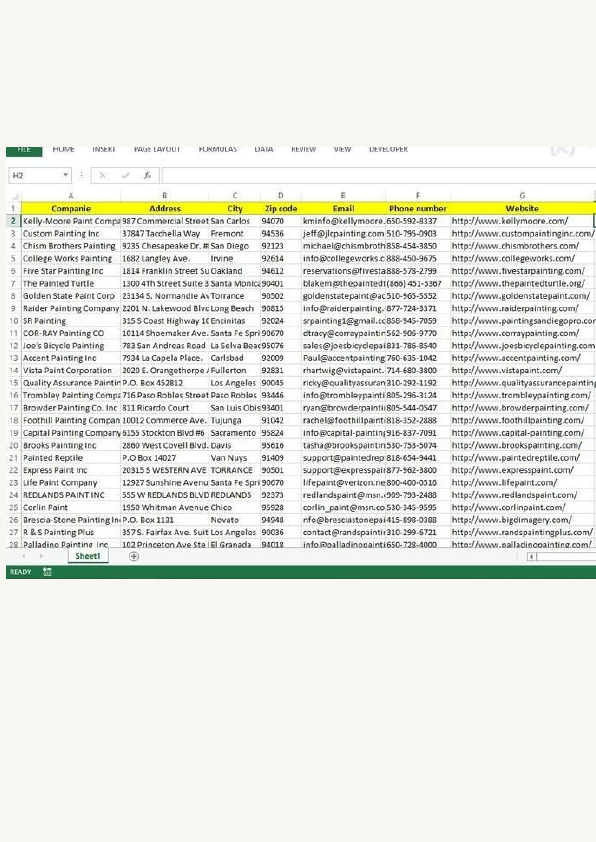The width and height of the screenshot is (596, 842).
Task: Click zip code 90401 cell
Action: click(280, 284)
